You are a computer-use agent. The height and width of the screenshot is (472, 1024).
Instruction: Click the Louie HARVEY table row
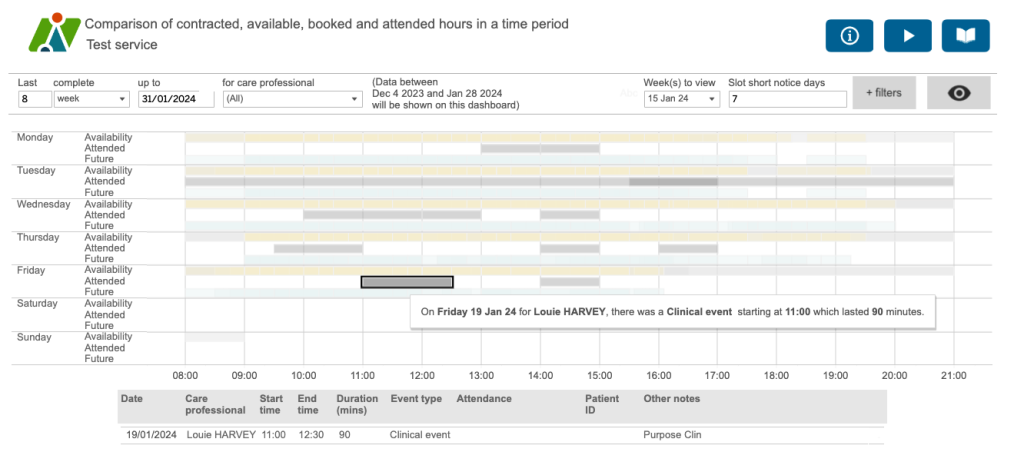tap(500, 435)
